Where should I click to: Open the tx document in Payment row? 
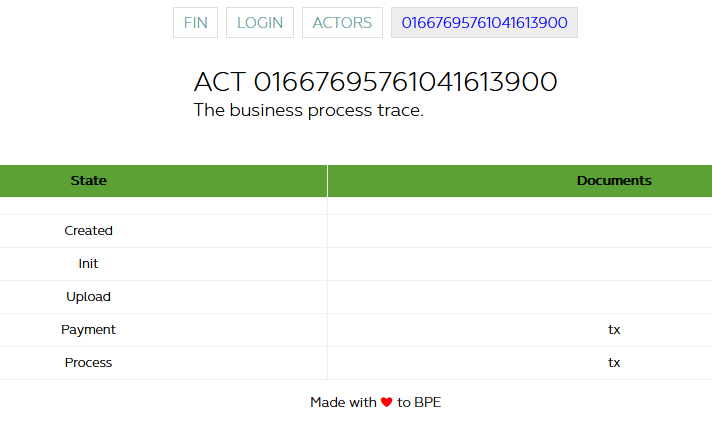[614, 330]
